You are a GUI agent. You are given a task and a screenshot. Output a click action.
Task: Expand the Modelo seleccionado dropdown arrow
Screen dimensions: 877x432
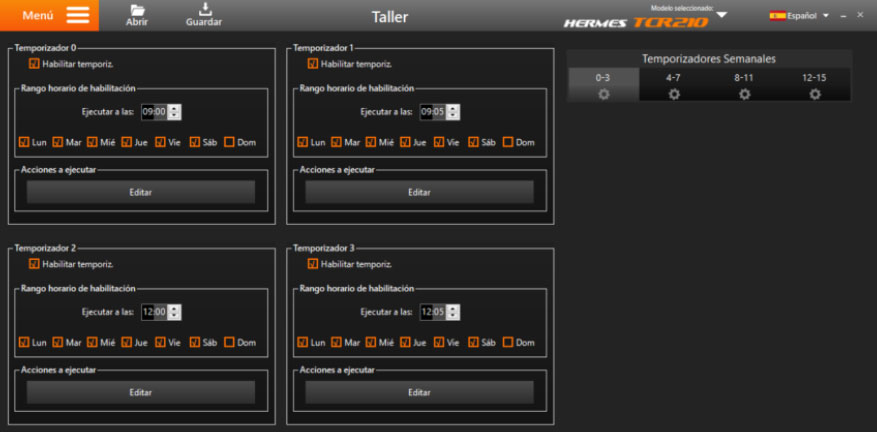click(722, 15)
